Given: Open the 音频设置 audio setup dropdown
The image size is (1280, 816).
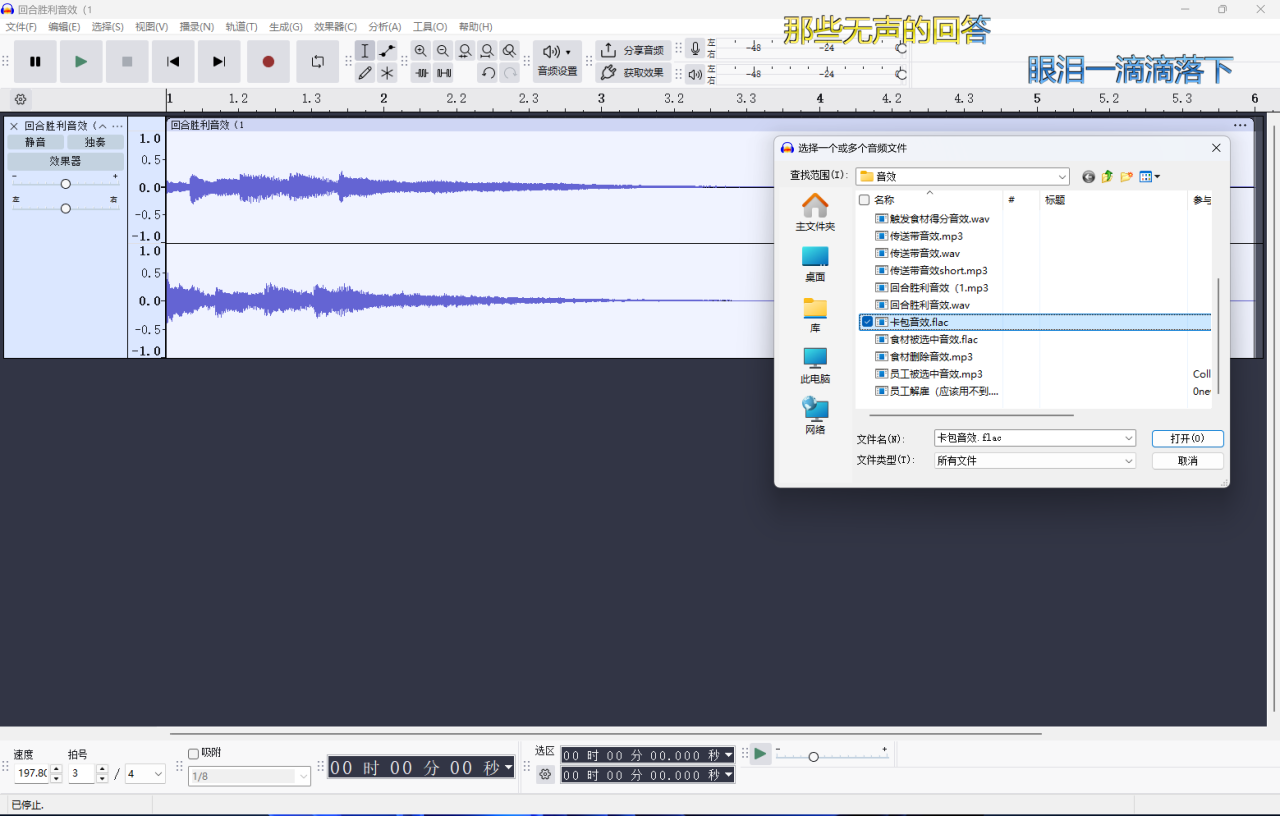Looking at the screenshot, I should click(557, 61).
